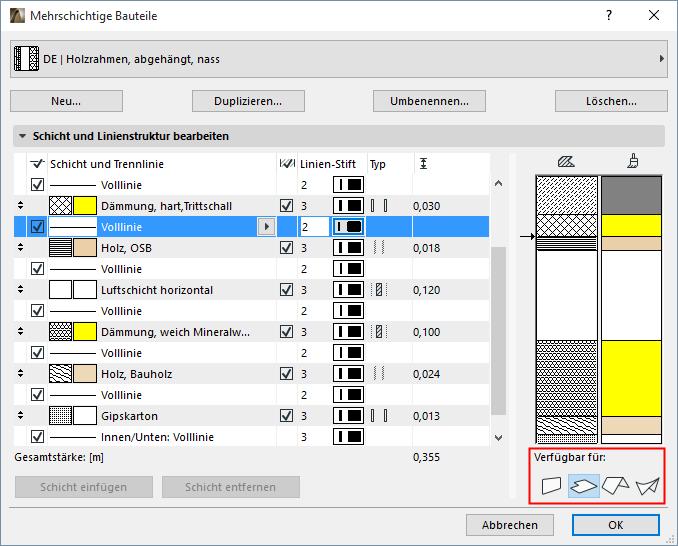Image resolution: width=678 pixels, height=546 pixels.
Task: Click the Umbenennen... button
Action: point(429,101)
